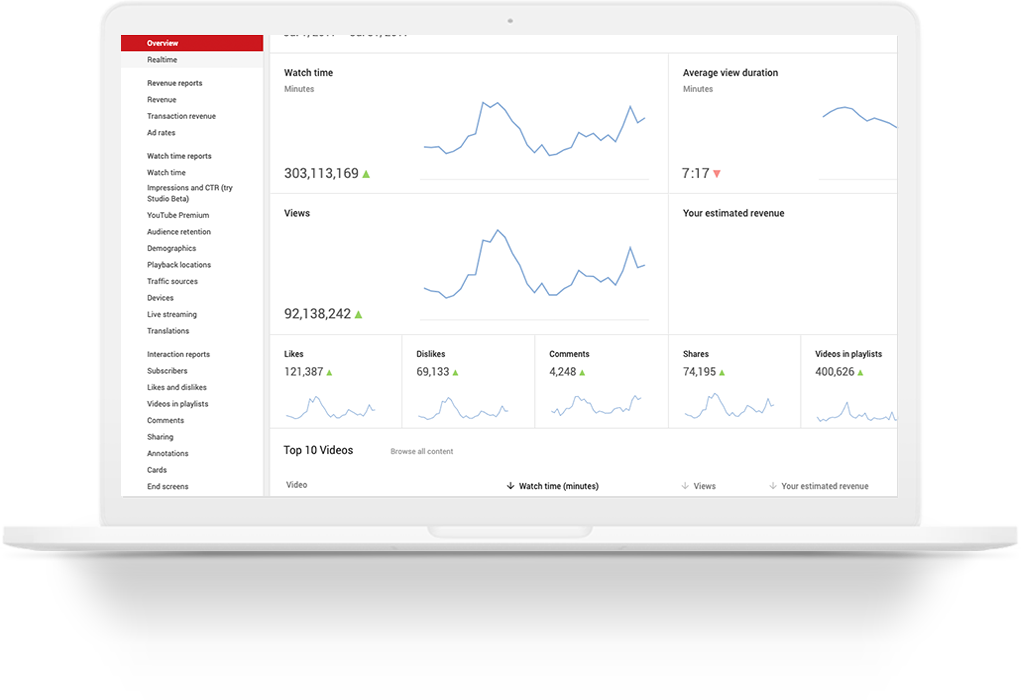
Task: Open Subscribers report
Action: coord(167,371)
